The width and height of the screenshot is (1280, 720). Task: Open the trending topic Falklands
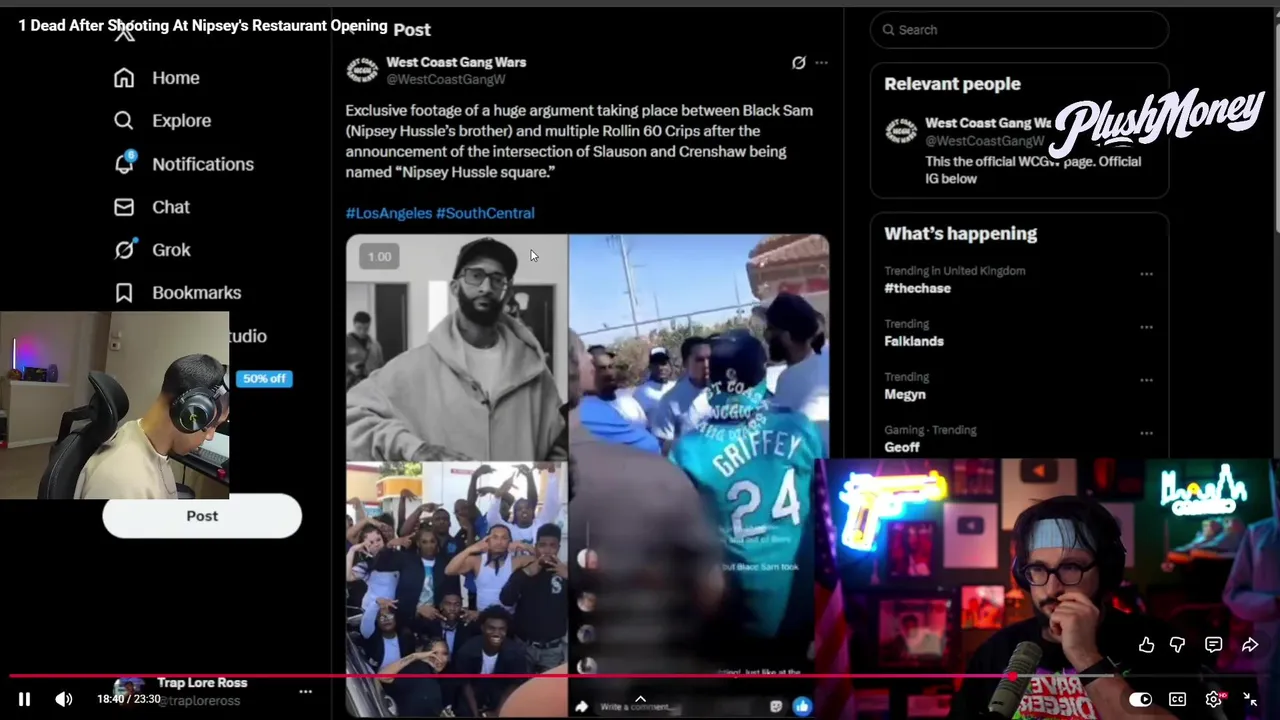click(914, 341)
